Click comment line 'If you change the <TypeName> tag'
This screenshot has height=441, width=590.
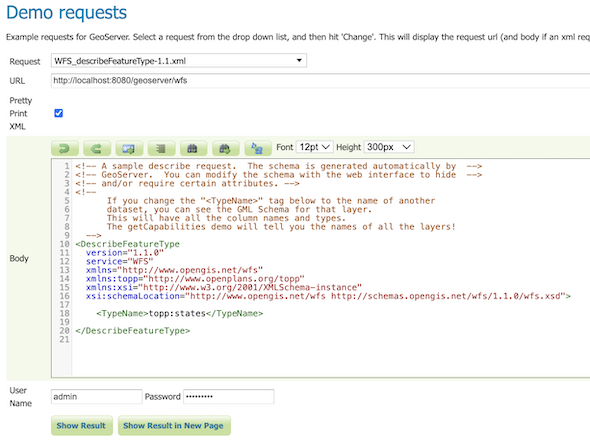(271, 201)
